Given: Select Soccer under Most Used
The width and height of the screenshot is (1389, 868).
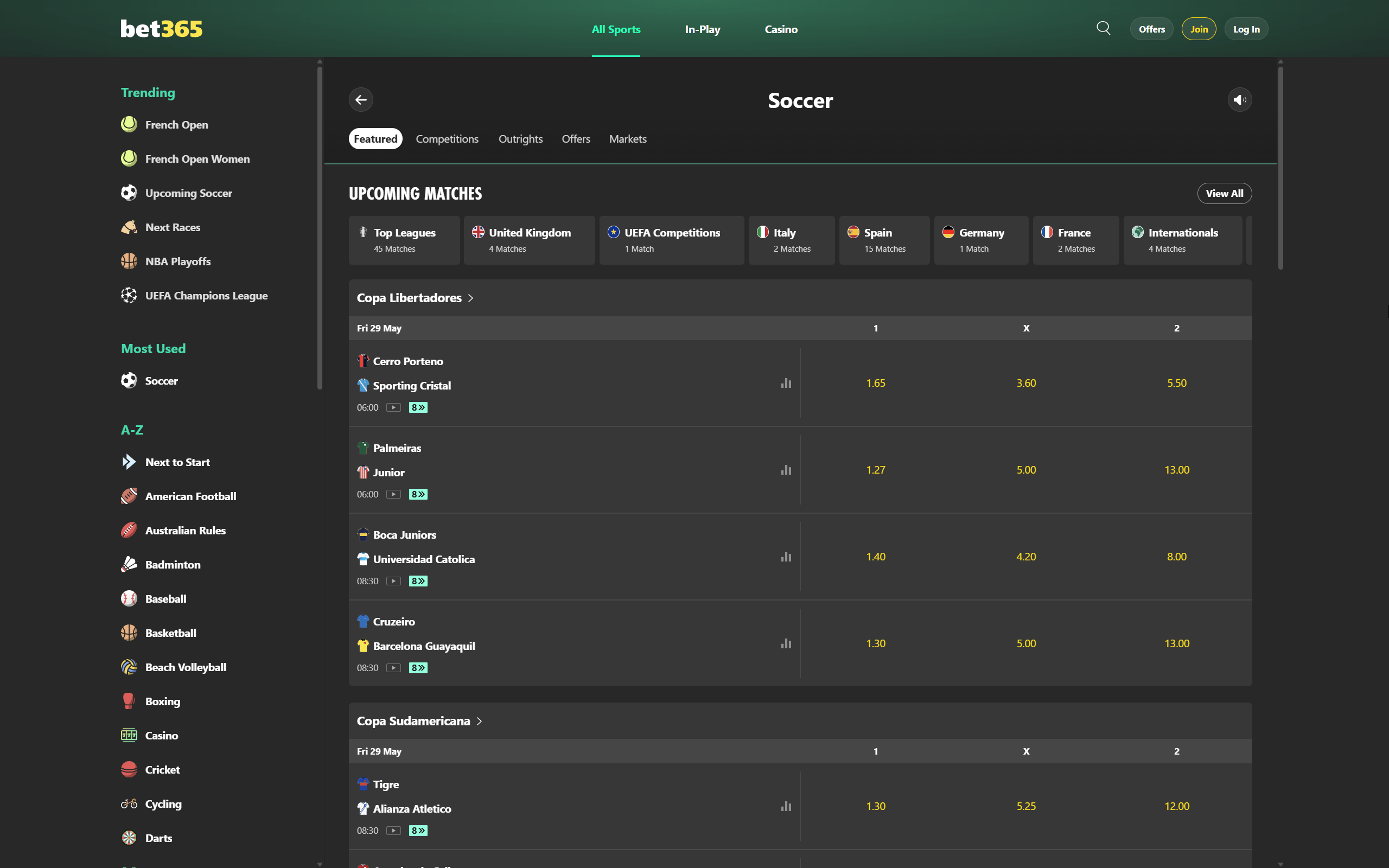Looking at the screenshot, I should pos(149,381).
